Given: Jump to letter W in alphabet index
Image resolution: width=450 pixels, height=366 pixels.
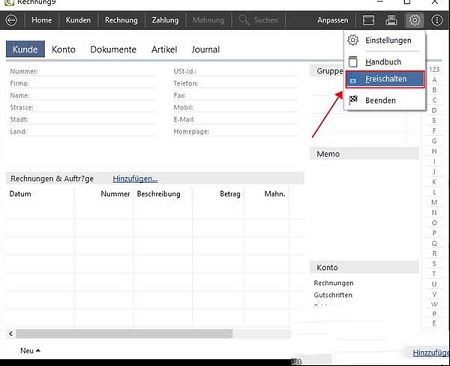Looking at the screenshot, I should click(434, 304).
